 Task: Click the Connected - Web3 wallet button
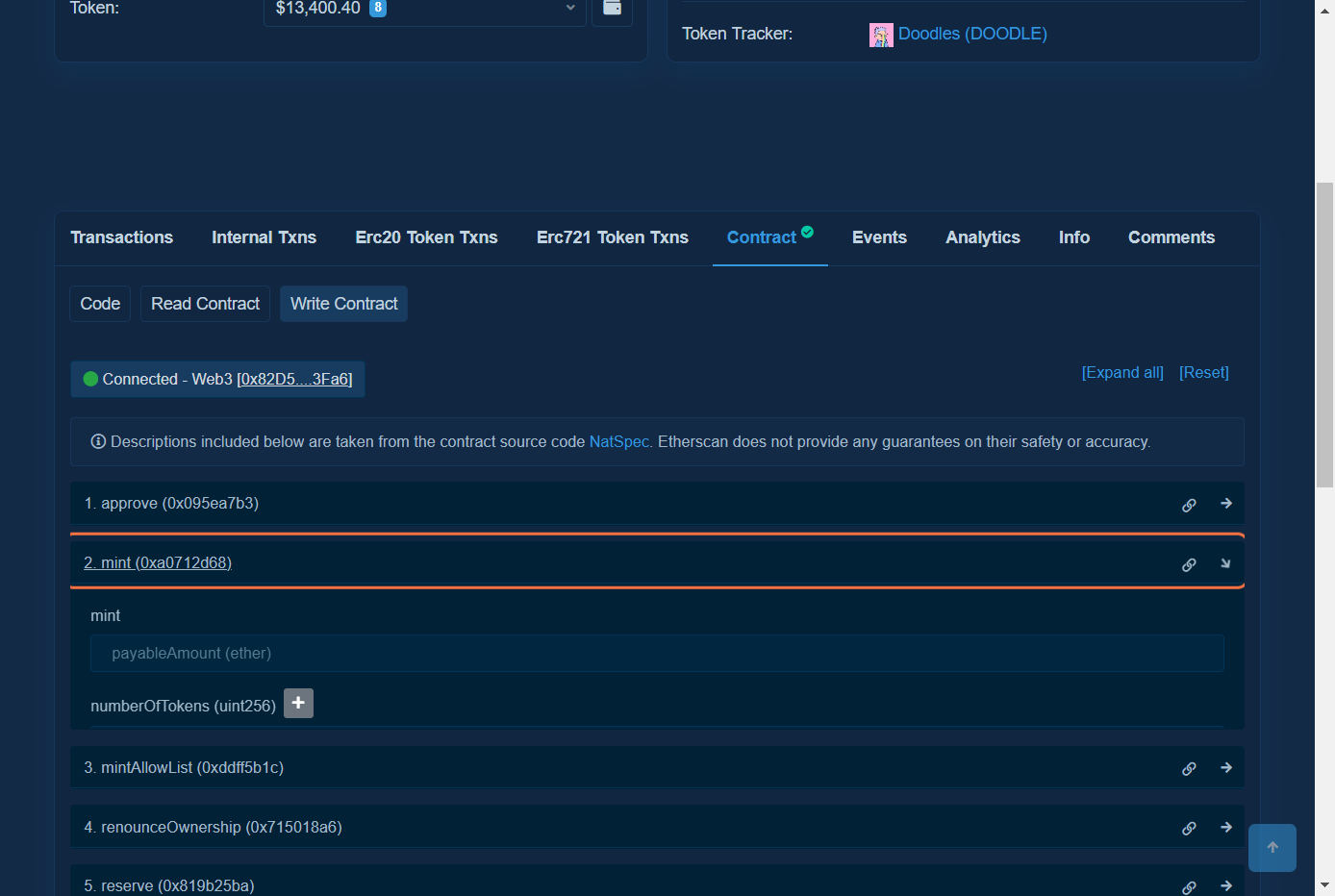217,379
